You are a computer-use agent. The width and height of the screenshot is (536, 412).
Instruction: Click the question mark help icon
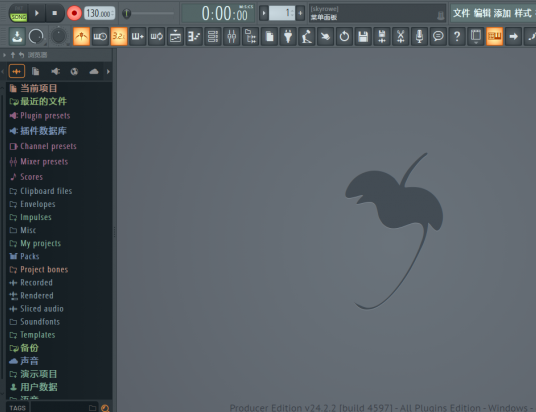point(457,36)
